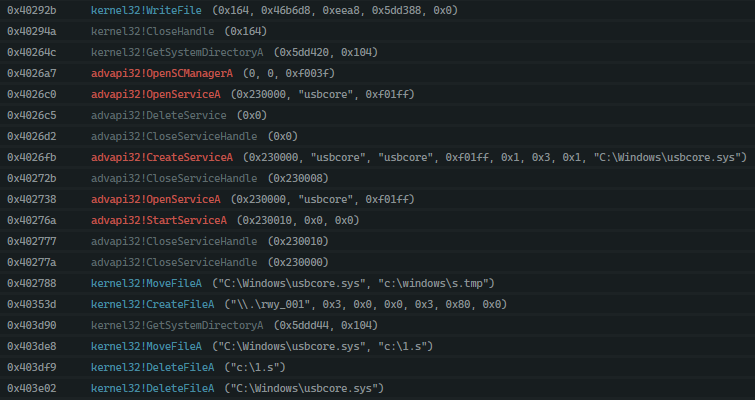Select advapi32!CreateServiceA call
The width and height of the screenshot is (755, 400).
click(162, 157)
